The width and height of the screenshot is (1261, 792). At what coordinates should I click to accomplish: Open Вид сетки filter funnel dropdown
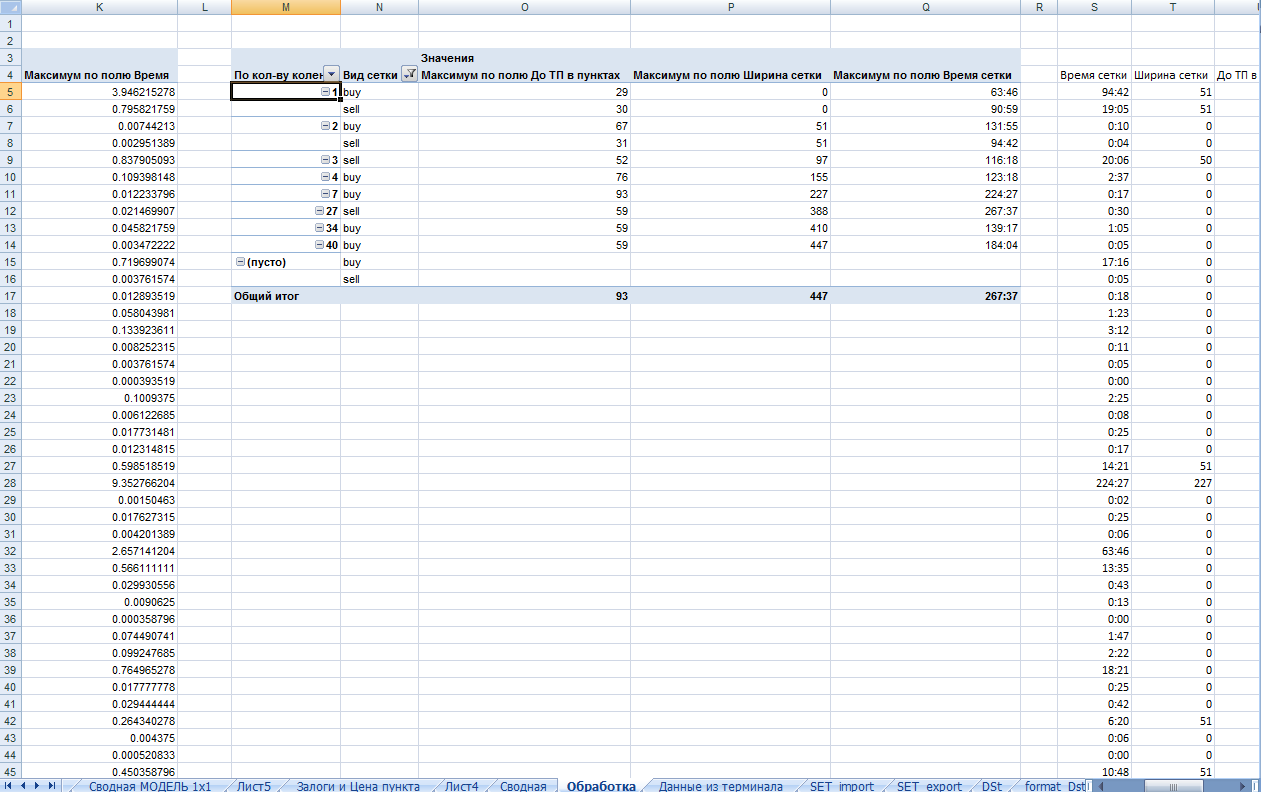[x=408, y=74]
